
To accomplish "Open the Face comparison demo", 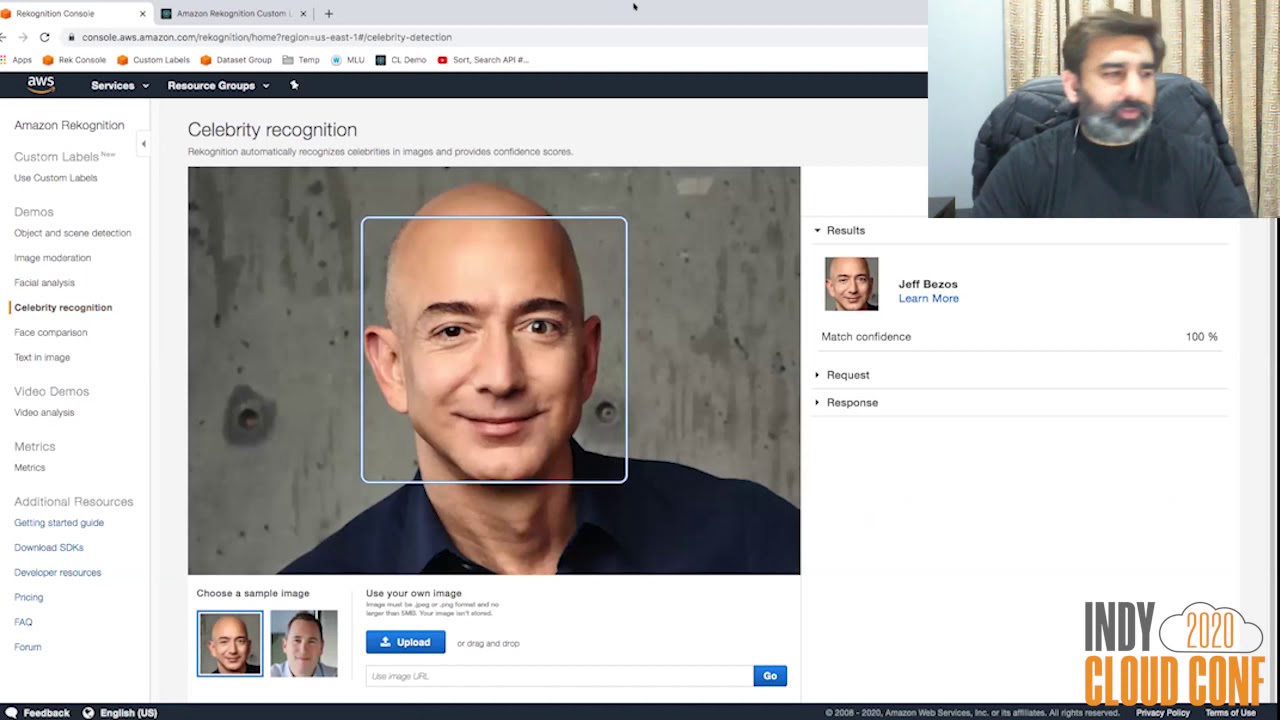I will click(50, 333).
